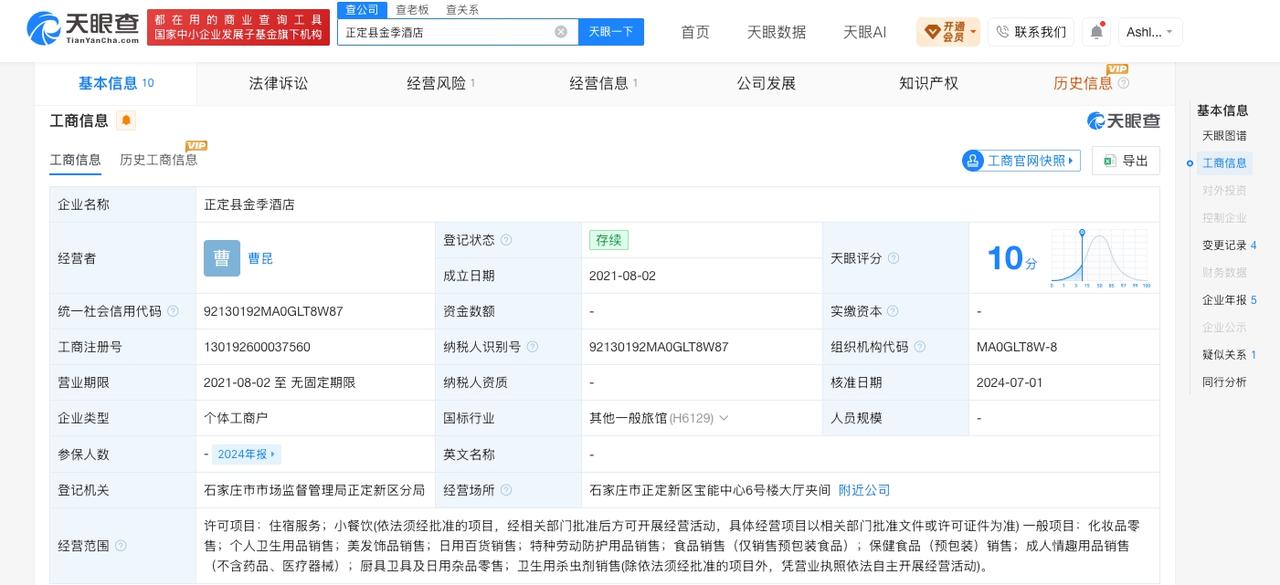Jump to 企业年报 in the sidebar
This screenshot has height=585, width=1280.
(x=1229, y=300)
